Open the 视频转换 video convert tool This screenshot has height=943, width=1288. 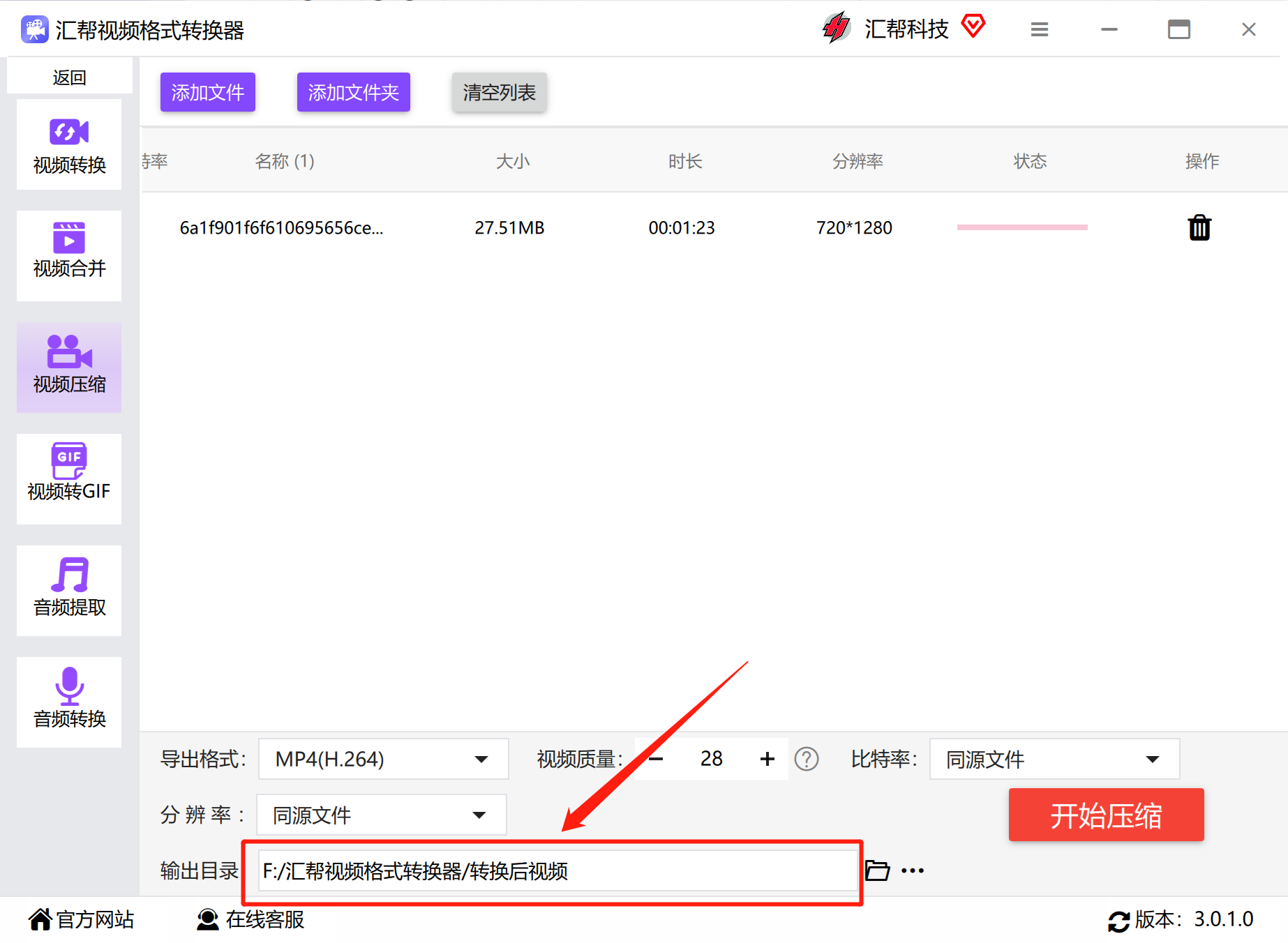69,144
